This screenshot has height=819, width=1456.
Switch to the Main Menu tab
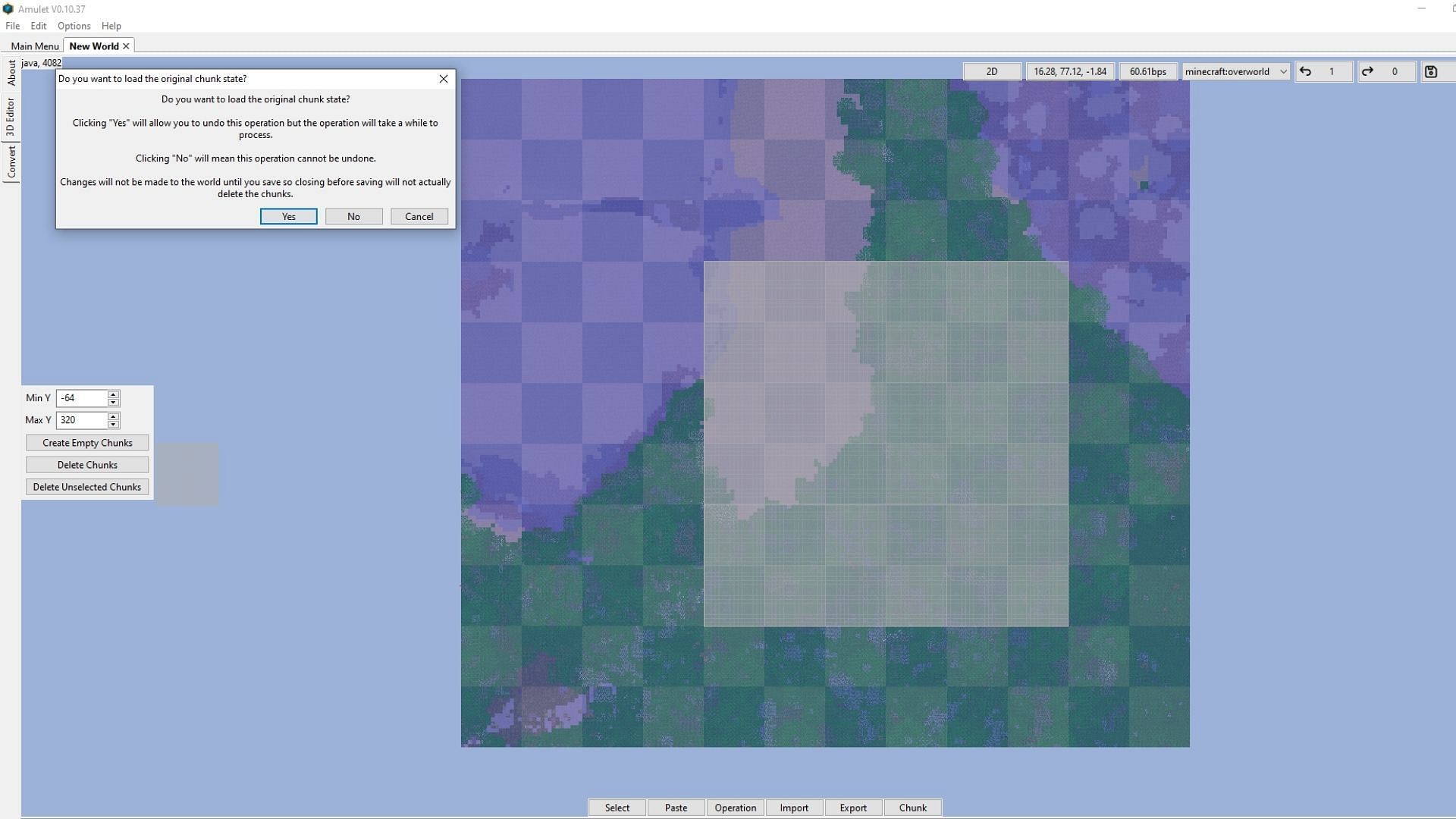click(x=34, y=46)
